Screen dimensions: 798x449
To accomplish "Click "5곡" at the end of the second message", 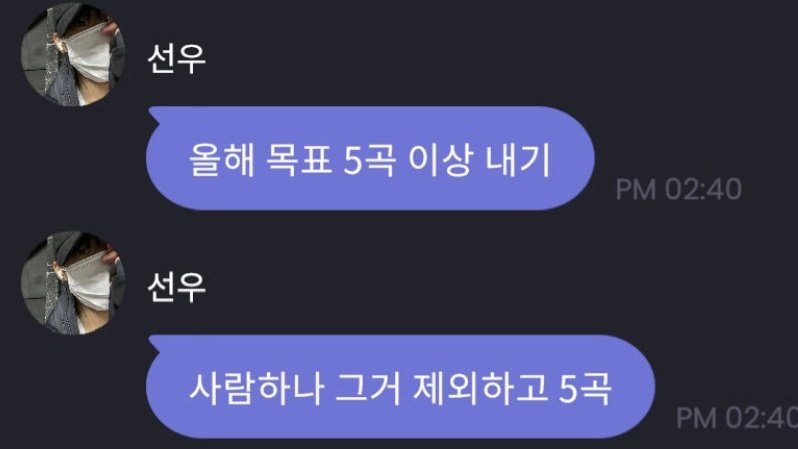I will pos(585,388).
